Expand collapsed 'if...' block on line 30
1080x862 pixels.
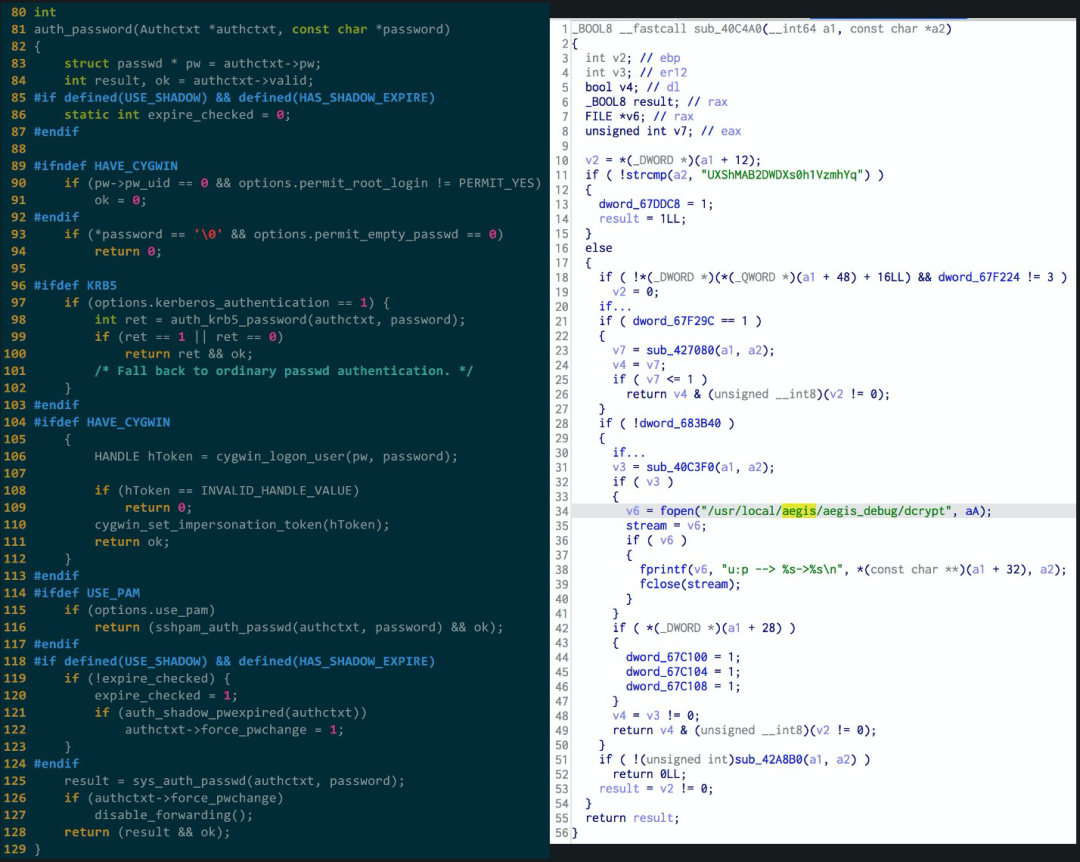[x=628, y=452]
